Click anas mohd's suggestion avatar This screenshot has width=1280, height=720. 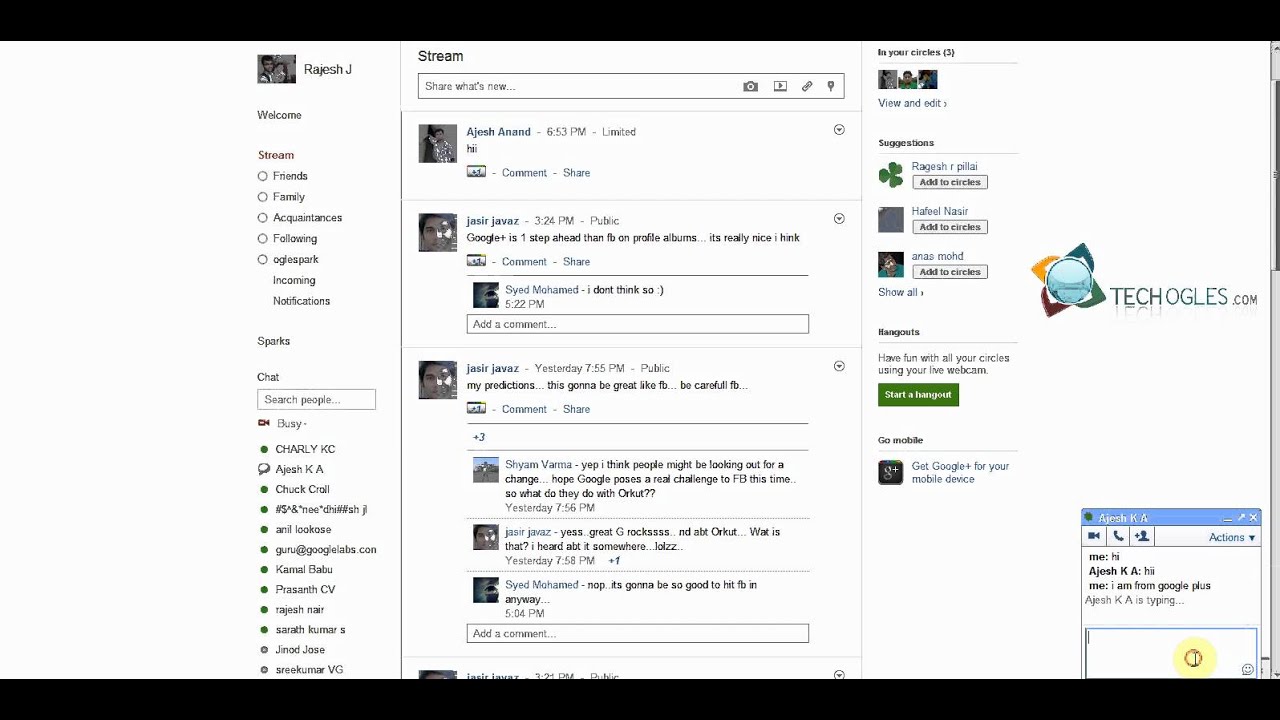pyautogui.click(x=890, y=265)
